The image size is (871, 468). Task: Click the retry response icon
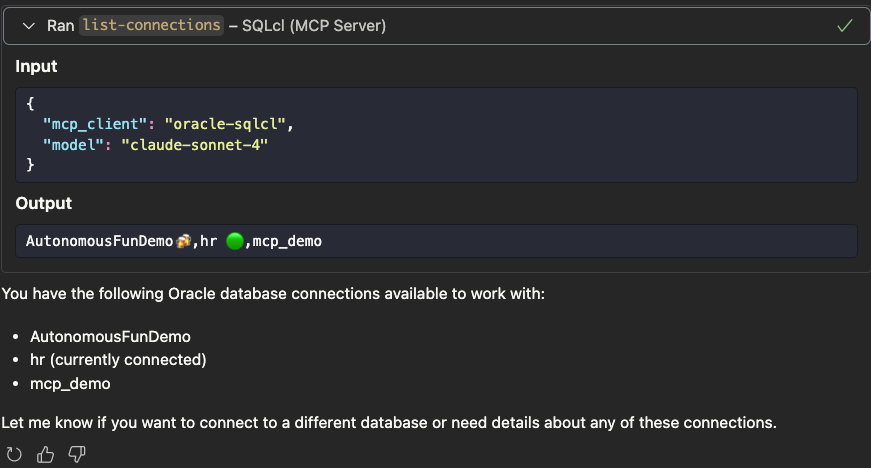[14, 455]
